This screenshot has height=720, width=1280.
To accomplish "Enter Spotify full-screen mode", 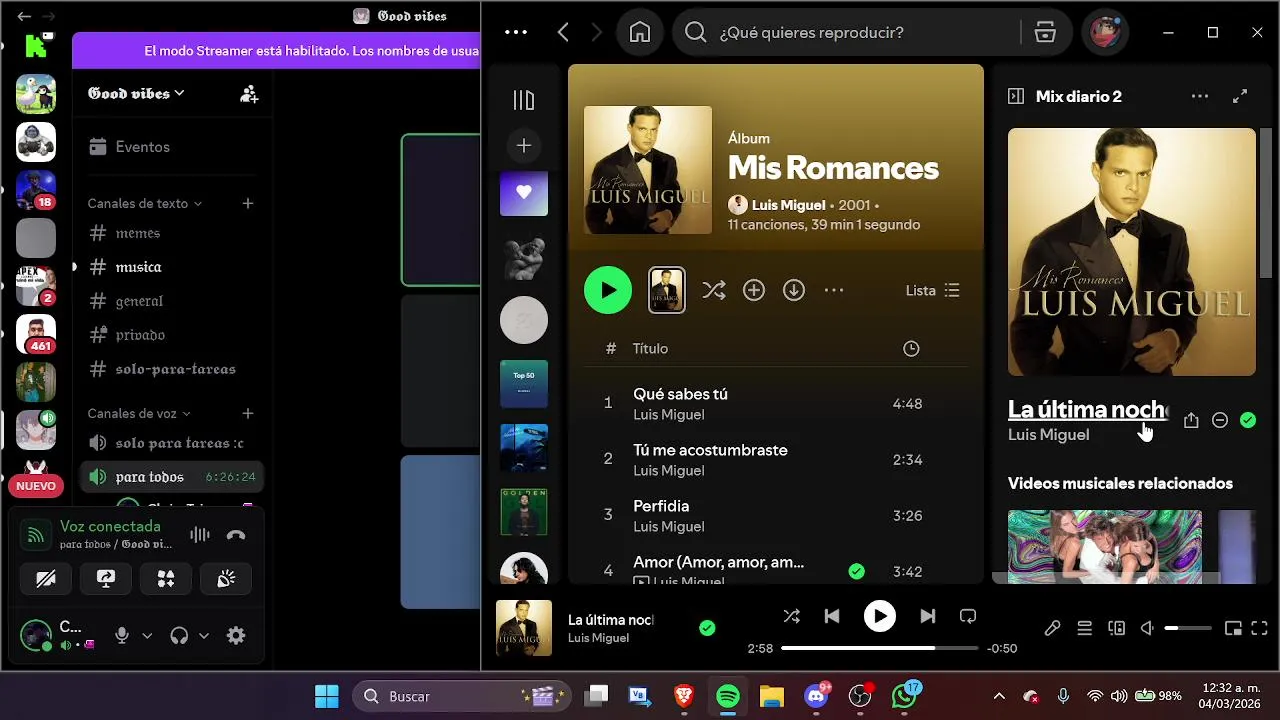I will [x=1260, y=629].
